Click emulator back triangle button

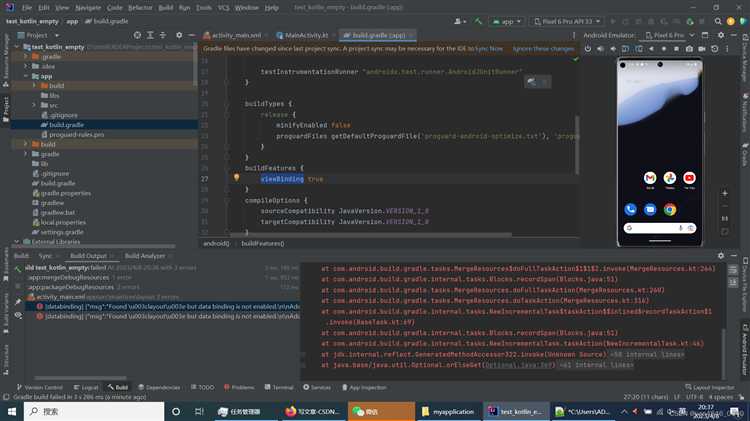coord(651,49)
